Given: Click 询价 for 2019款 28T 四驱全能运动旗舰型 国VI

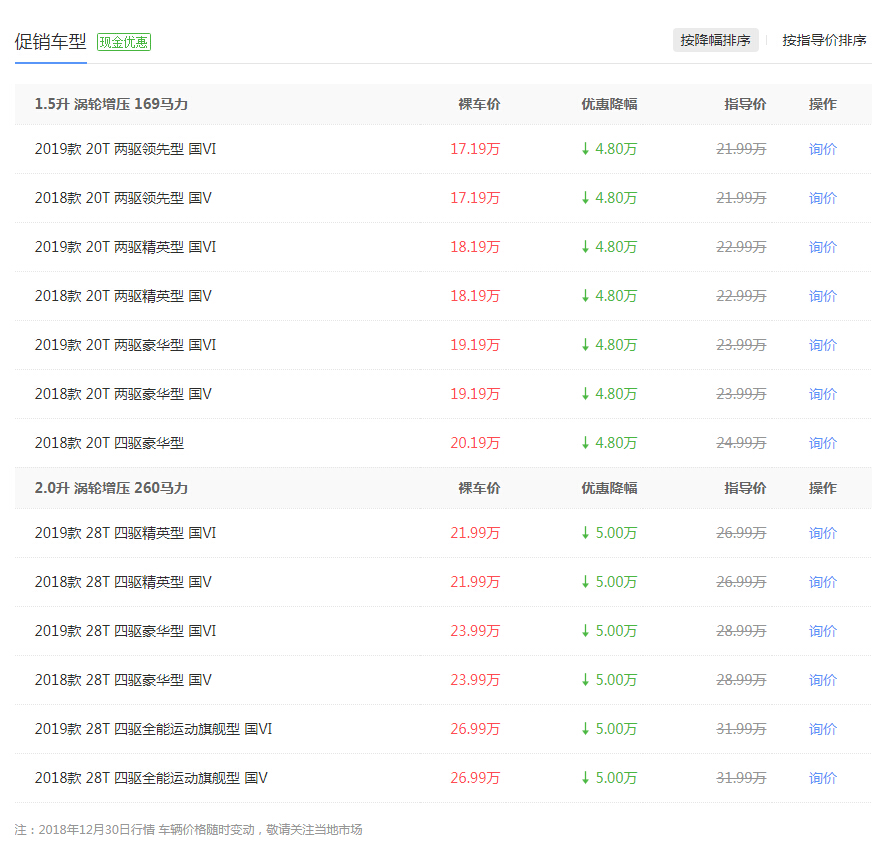Looking at the screenshot, I should point(823,728).
